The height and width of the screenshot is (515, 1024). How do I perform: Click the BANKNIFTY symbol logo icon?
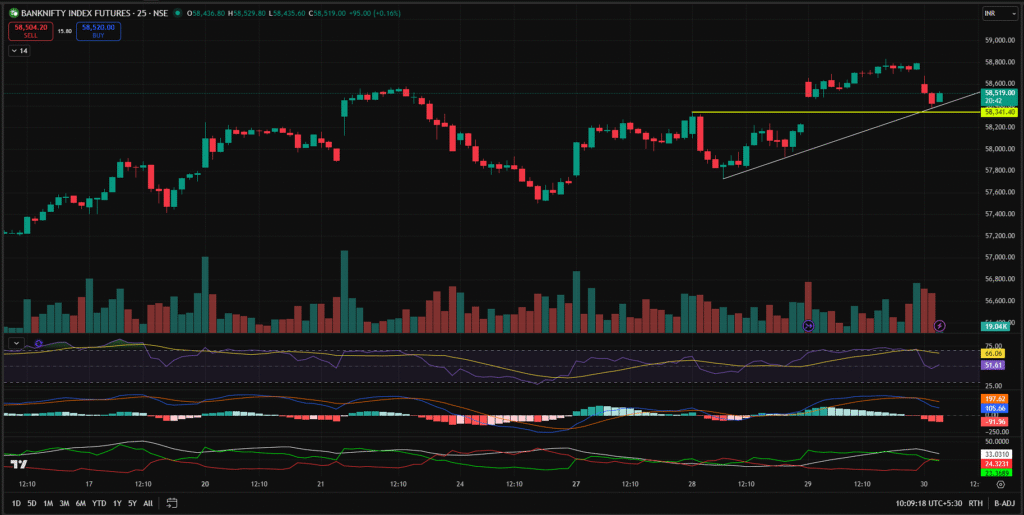(x=13, y=14)
